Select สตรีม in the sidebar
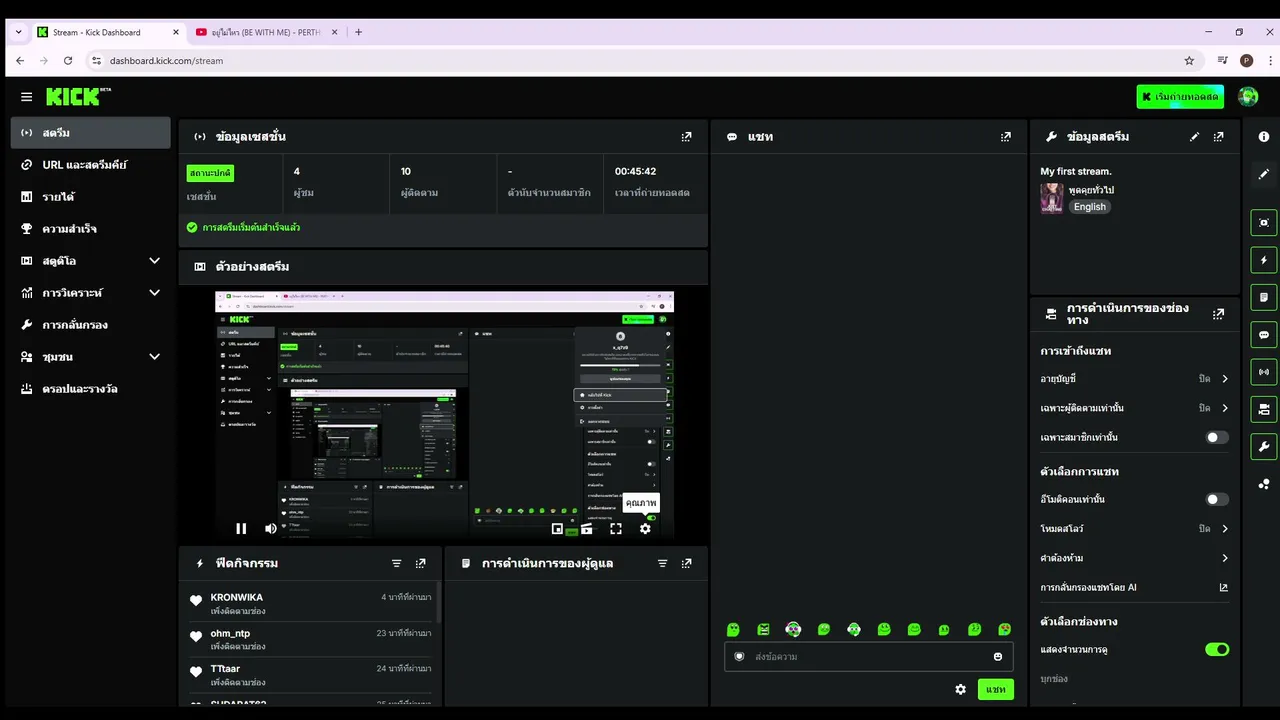 tap(91, 133)
